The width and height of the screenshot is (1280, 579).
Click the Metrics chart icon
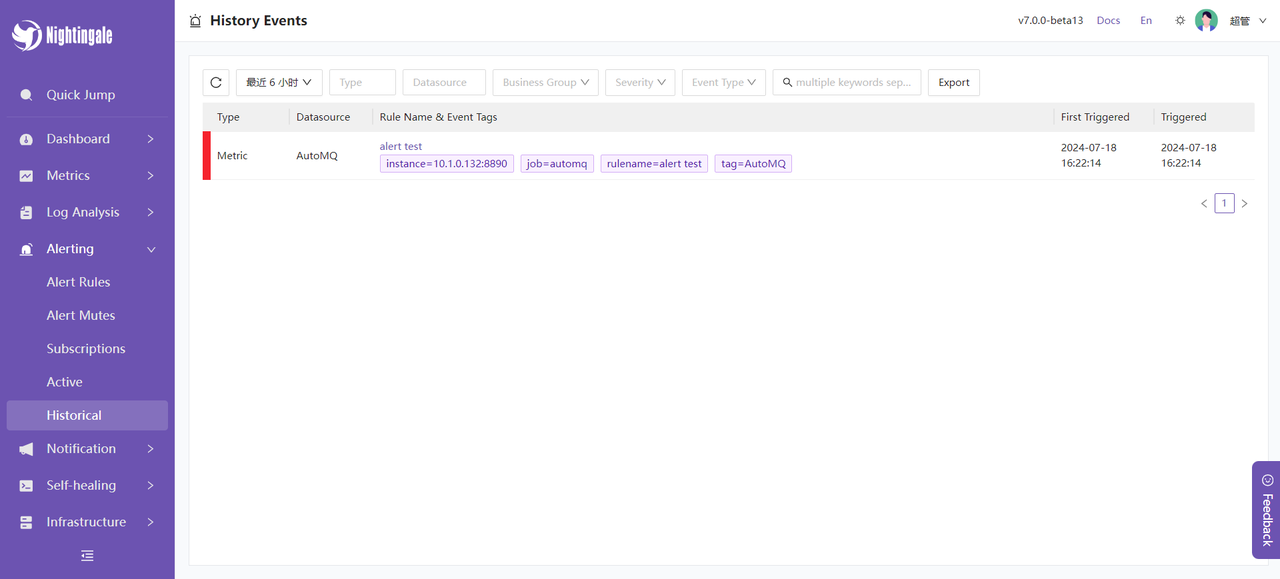pyautogui.click(x=26, y=176)
